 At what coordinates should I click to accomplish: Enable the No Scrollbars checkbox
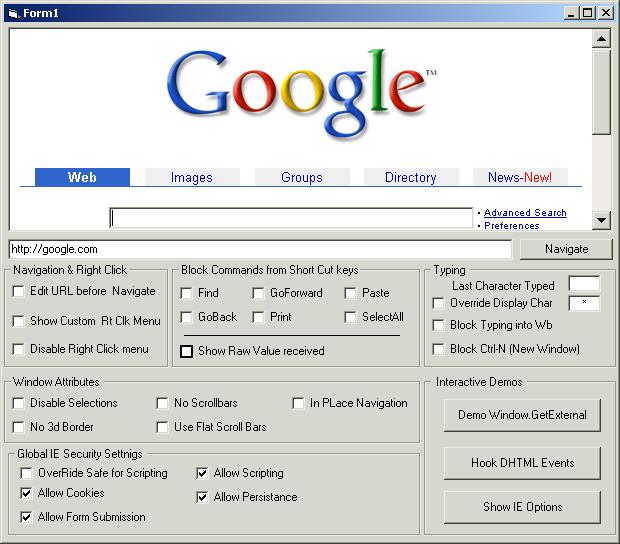[162, 403]
